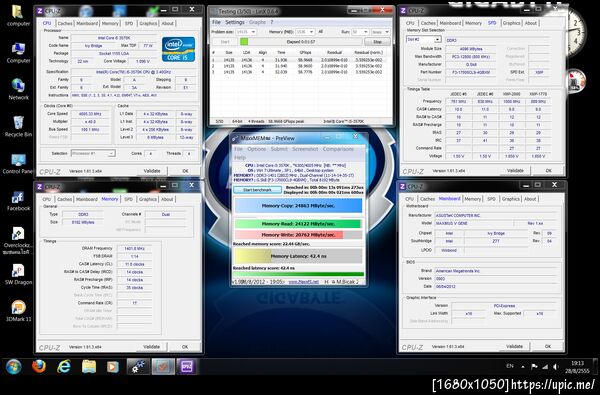Screen dimensions: 600x395
Task: Open LinX Memory (MiB) dropdown
Action: coord(305,32)
